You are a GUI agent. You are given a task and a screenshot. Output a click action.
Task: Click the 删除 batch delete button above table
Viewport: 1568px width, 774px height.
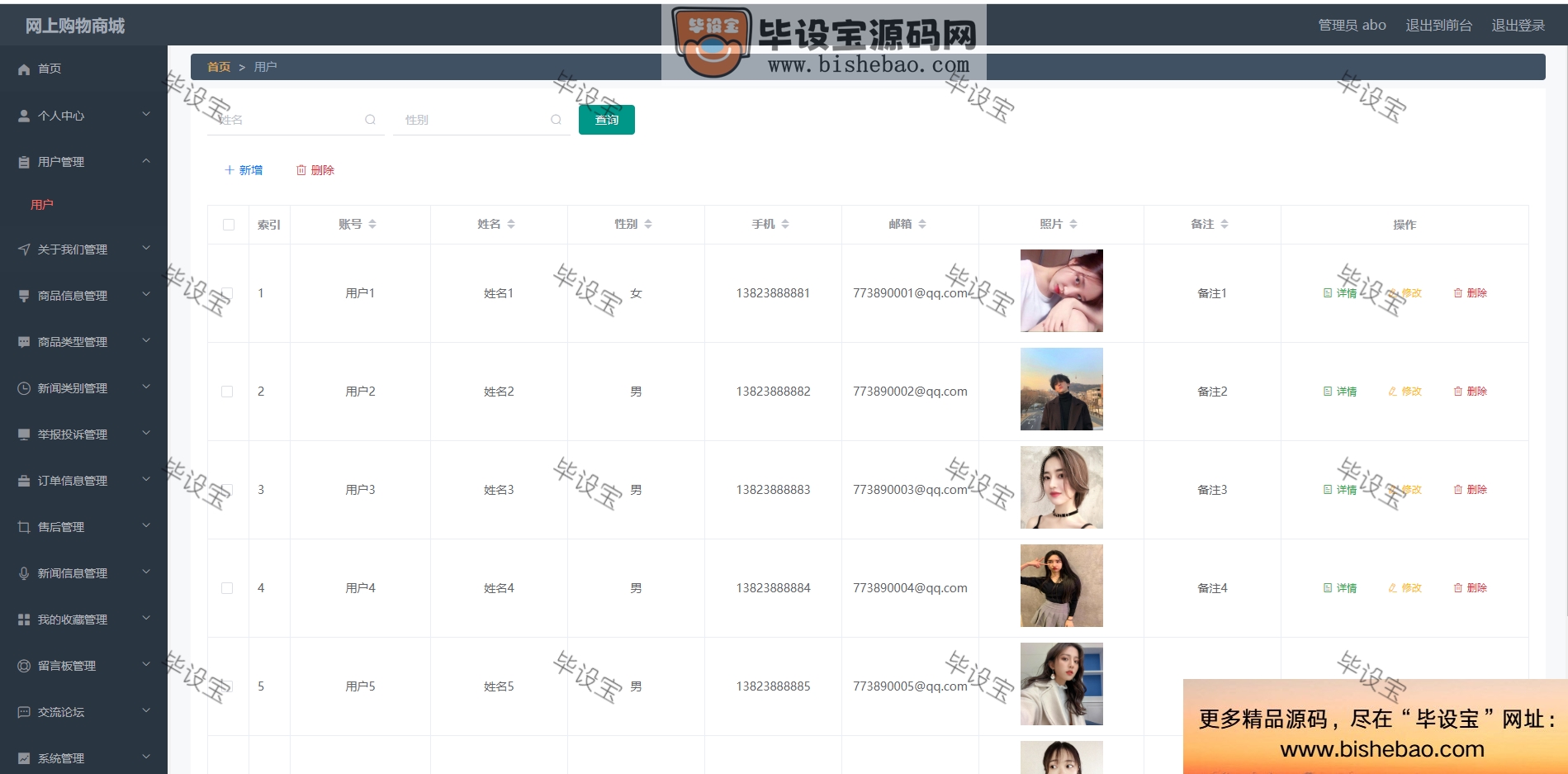315,170
